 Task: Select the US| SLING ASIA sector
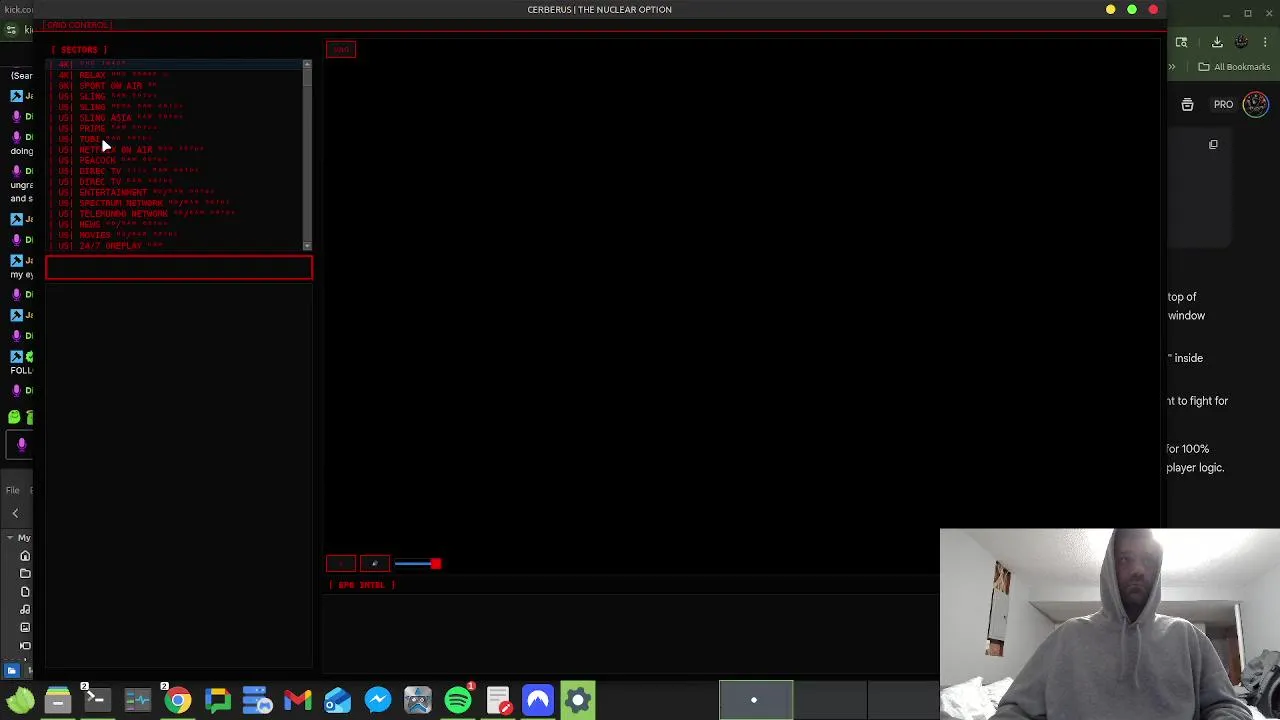click(x=175, y=118)
